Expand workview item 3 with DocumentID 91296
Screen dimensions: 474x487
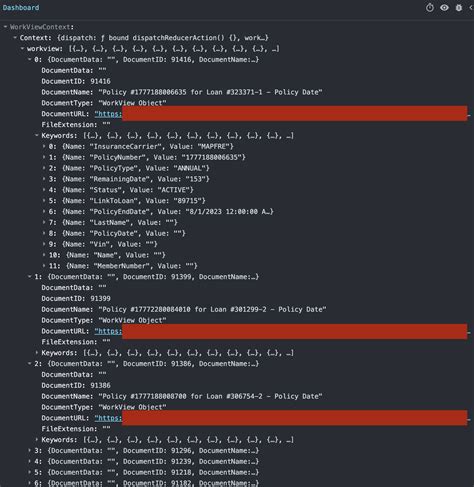click(30, 450)
